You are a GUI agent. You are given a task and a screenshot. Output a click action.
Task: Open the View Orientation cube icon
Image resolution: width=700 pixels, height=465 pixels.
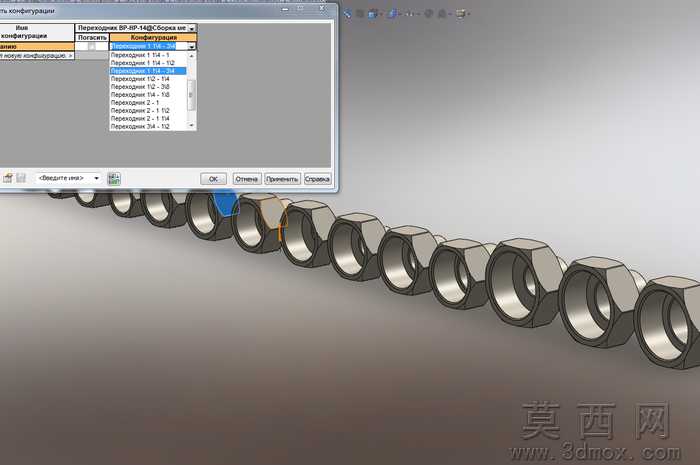372,14
